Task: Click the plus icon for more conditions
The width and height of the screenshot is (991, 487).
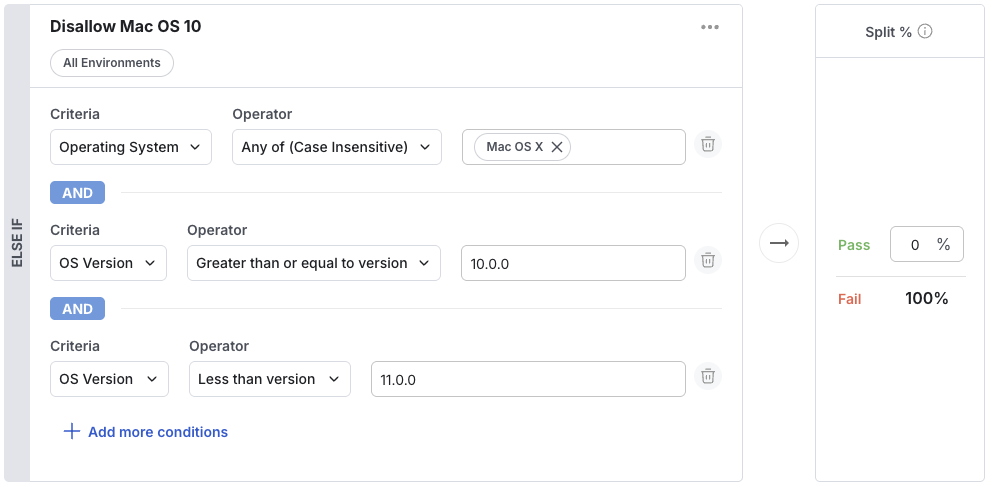Action: point(71,432)
